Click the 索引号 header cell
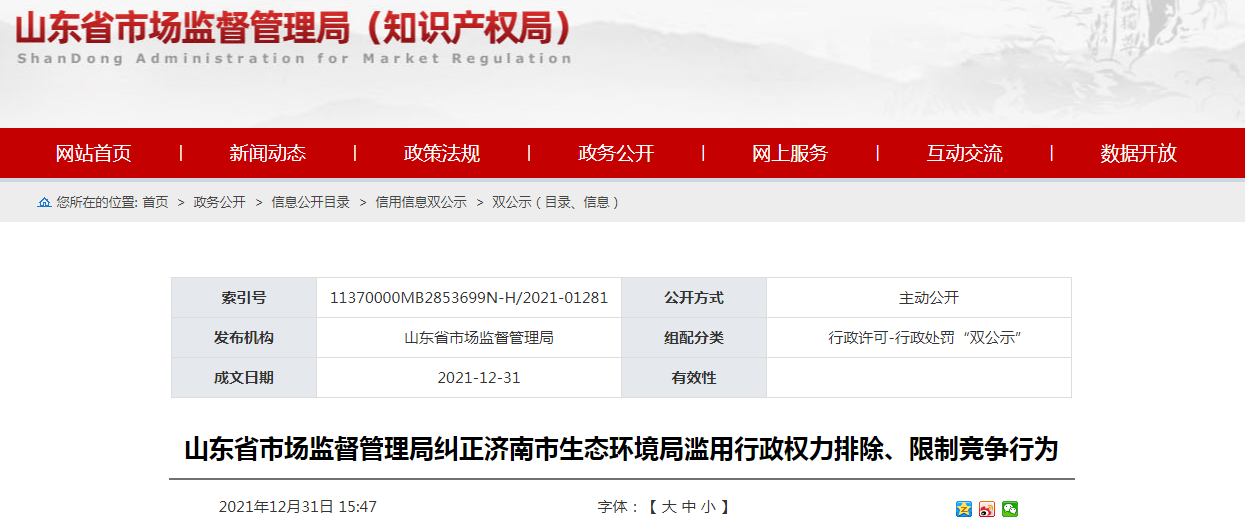Viewport: 1245px width, 522px height. (244, 298)
